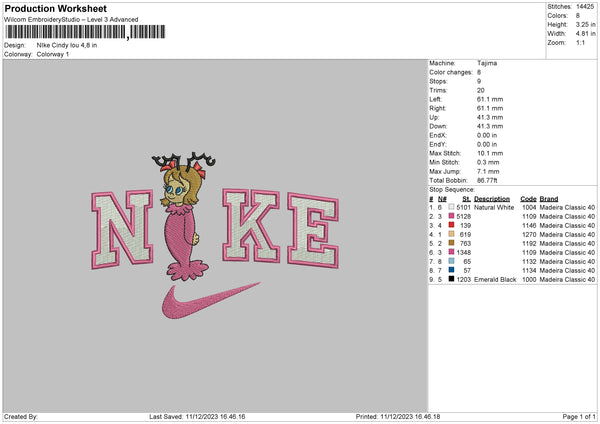This screenshot has height=424, width=600.
Task: Click the barcode under the worksheet title
Action: pos(85,32)
